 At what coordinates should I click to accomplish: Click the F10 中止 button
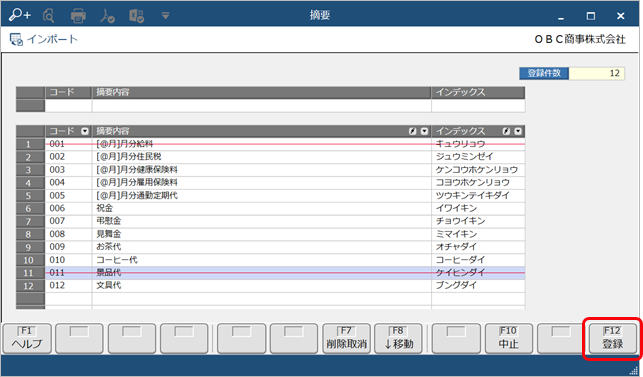[x=508, y=338]
